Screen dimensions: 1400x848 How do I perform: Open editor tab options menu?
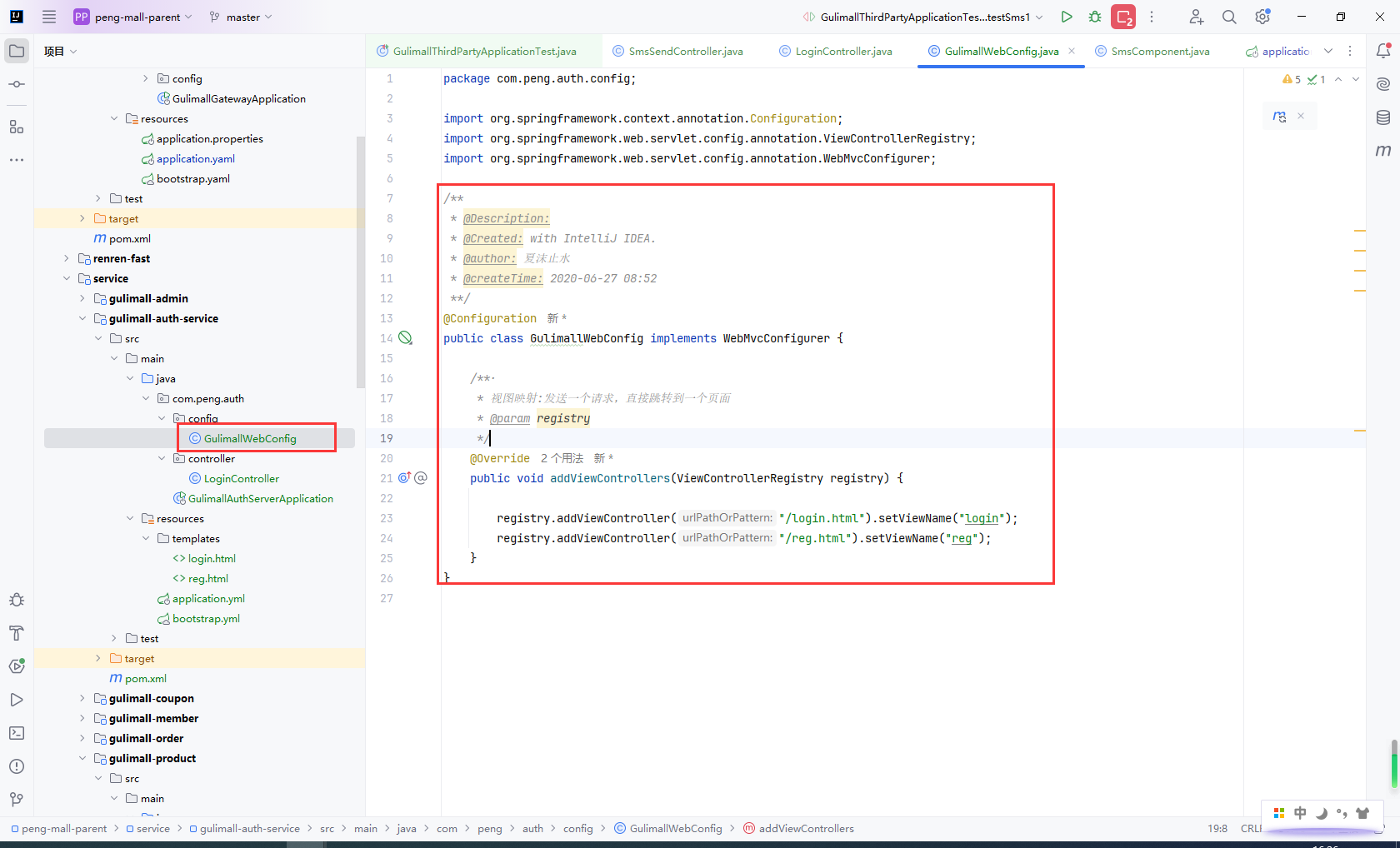tap(1351, 51)
